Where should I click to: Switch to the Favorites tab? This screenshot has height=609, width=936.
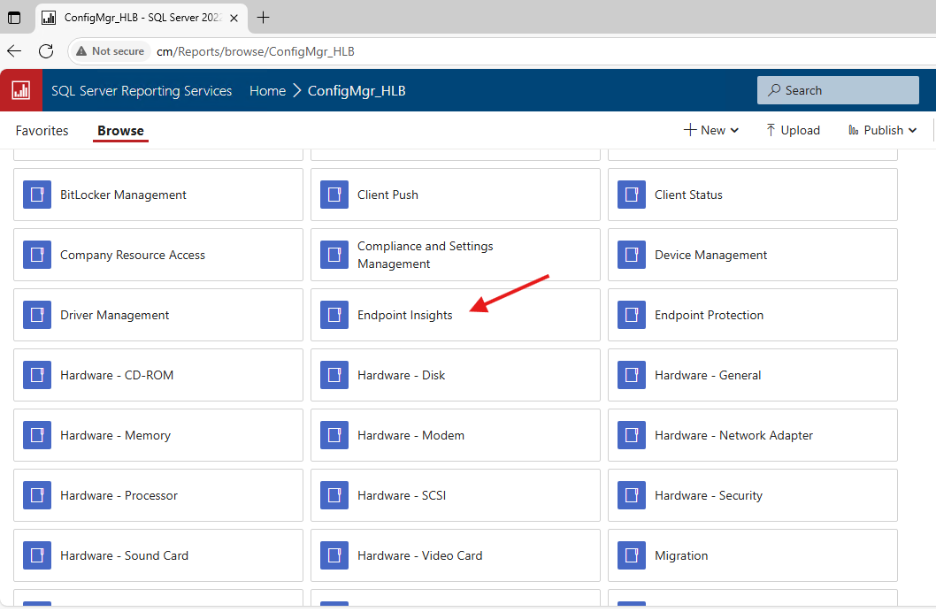point(41,130)
